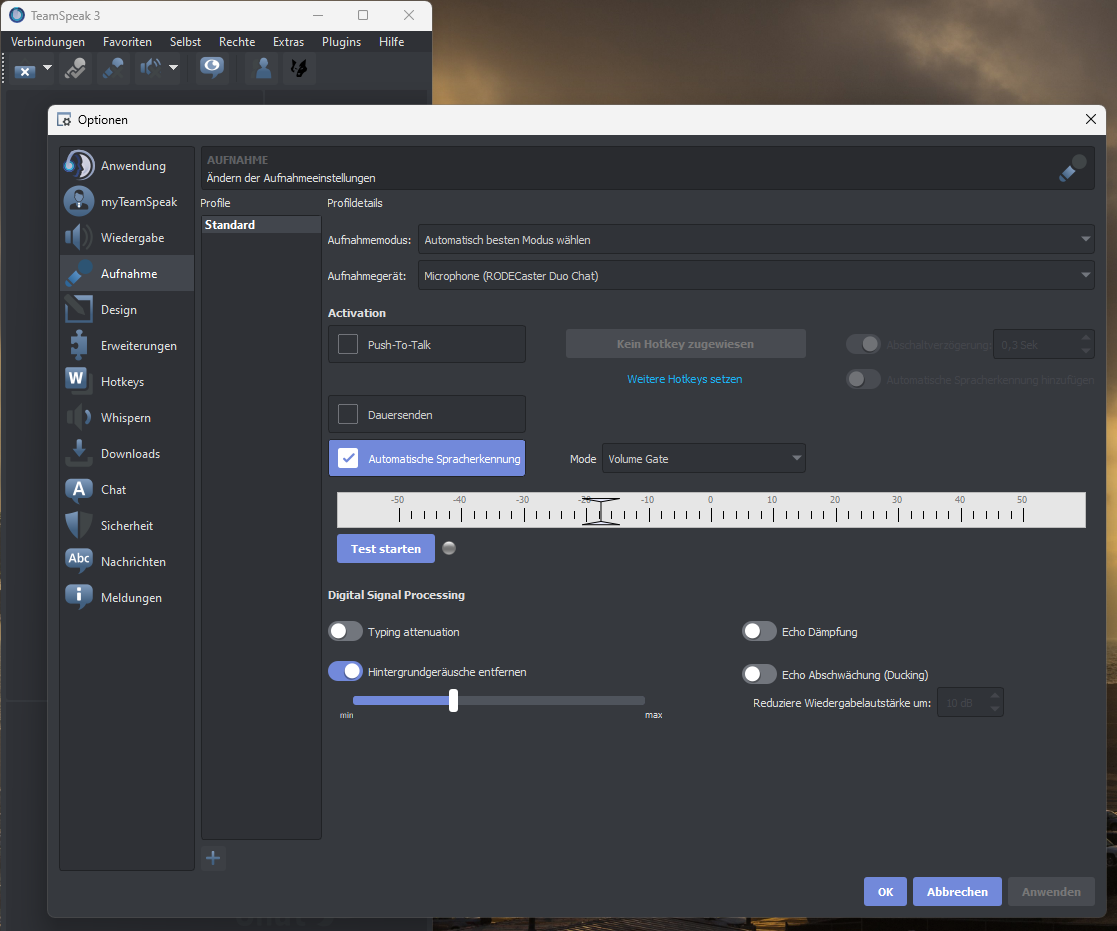This screenshot has width=1117, height=931.
Task: Enable the Echo Dämpfung toggle
Action: 759,632
